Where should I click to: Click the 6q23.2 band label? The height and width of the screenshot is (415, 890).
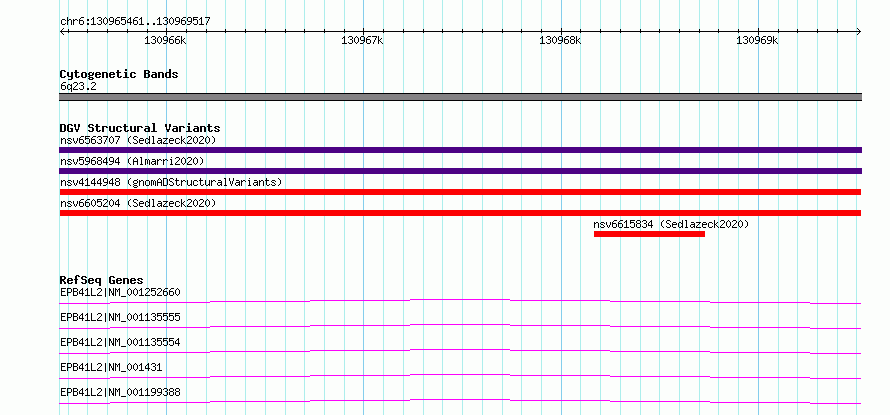pyautogui.click(x=78, y=86)
